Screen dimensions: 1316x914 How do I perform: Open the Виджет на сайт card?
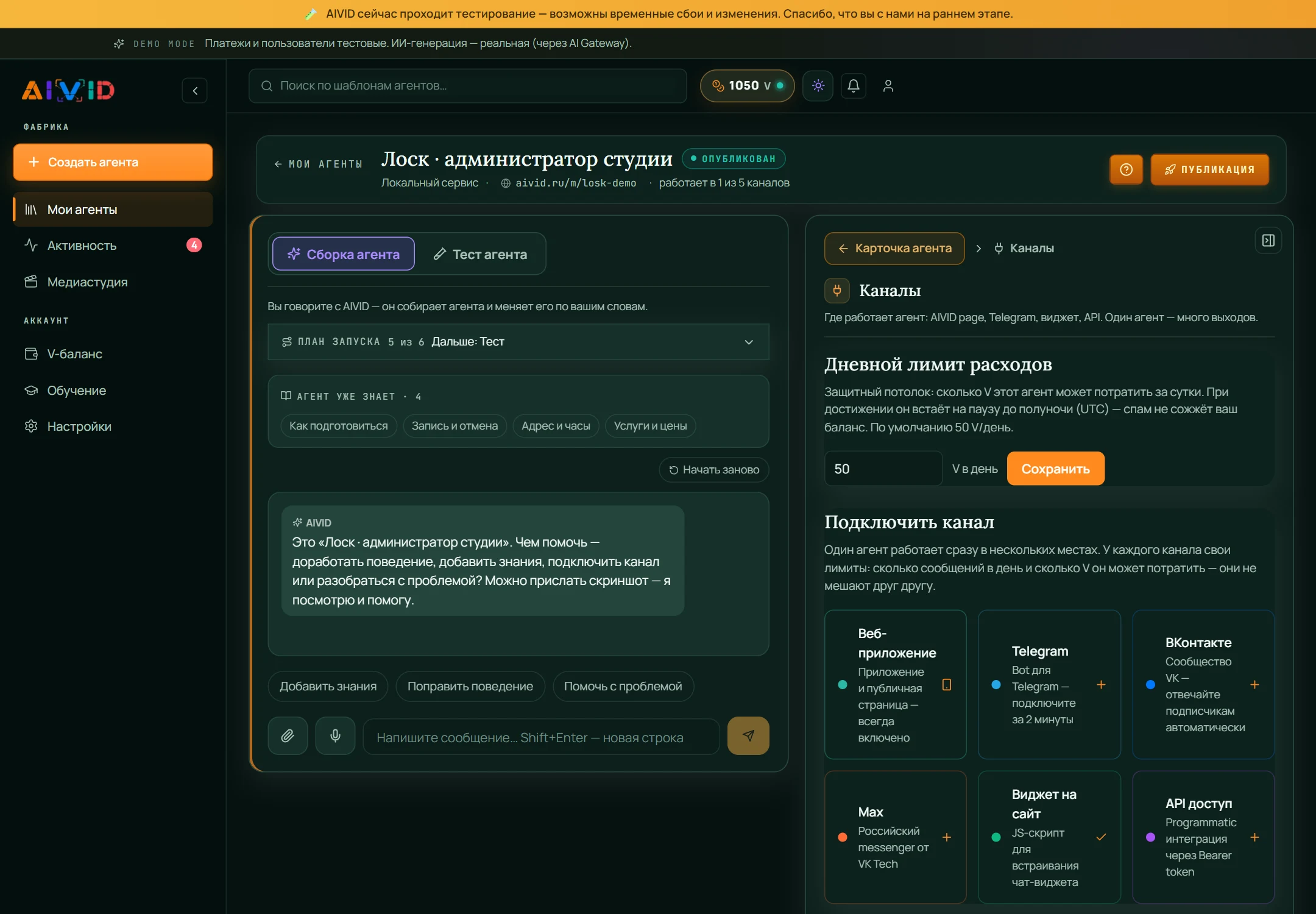(x=1049, y=837)
